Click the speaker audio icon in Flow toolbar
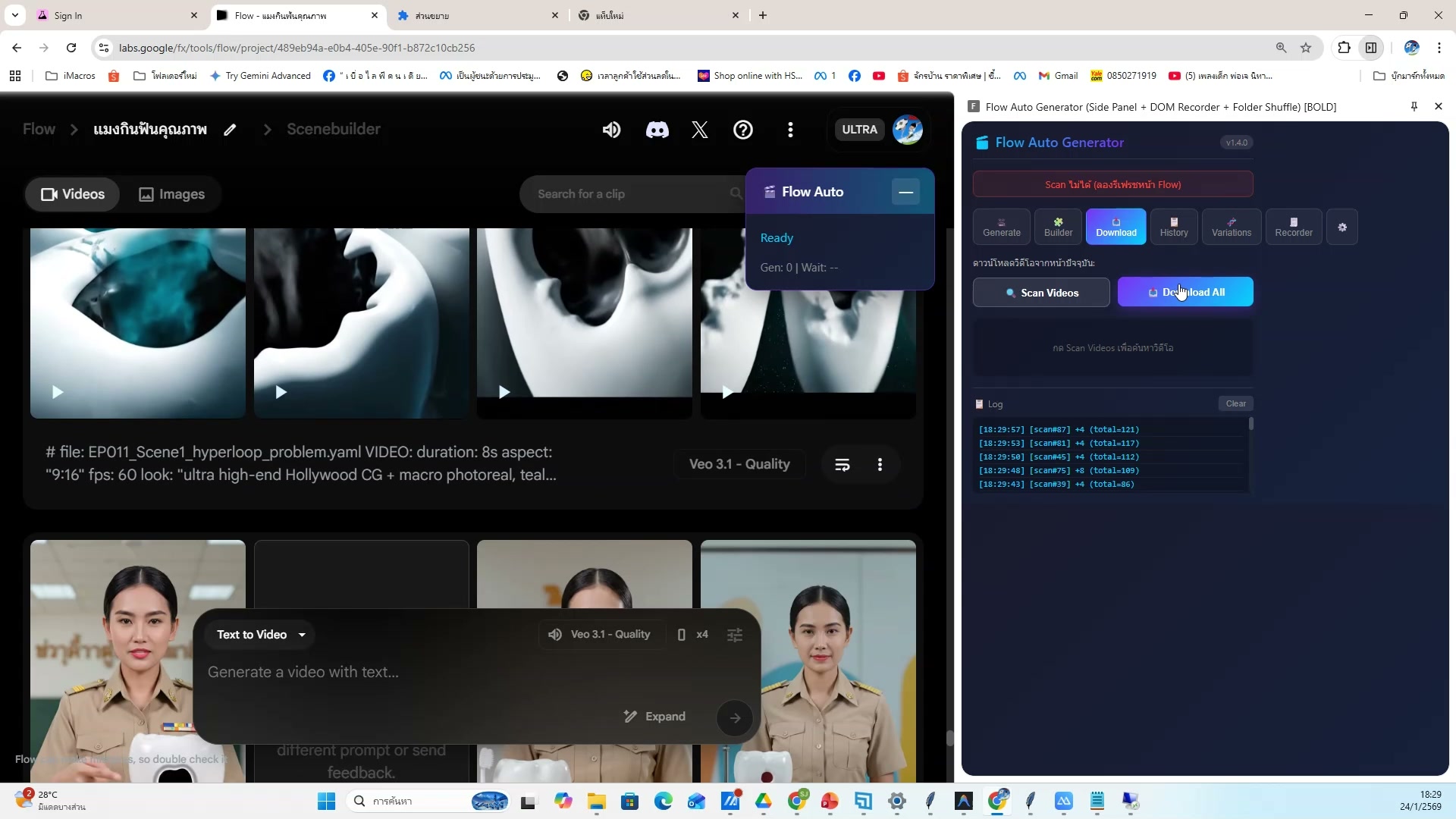This screenshot has width=1456, height=819. pyautogui.click(x=611, y=130)
